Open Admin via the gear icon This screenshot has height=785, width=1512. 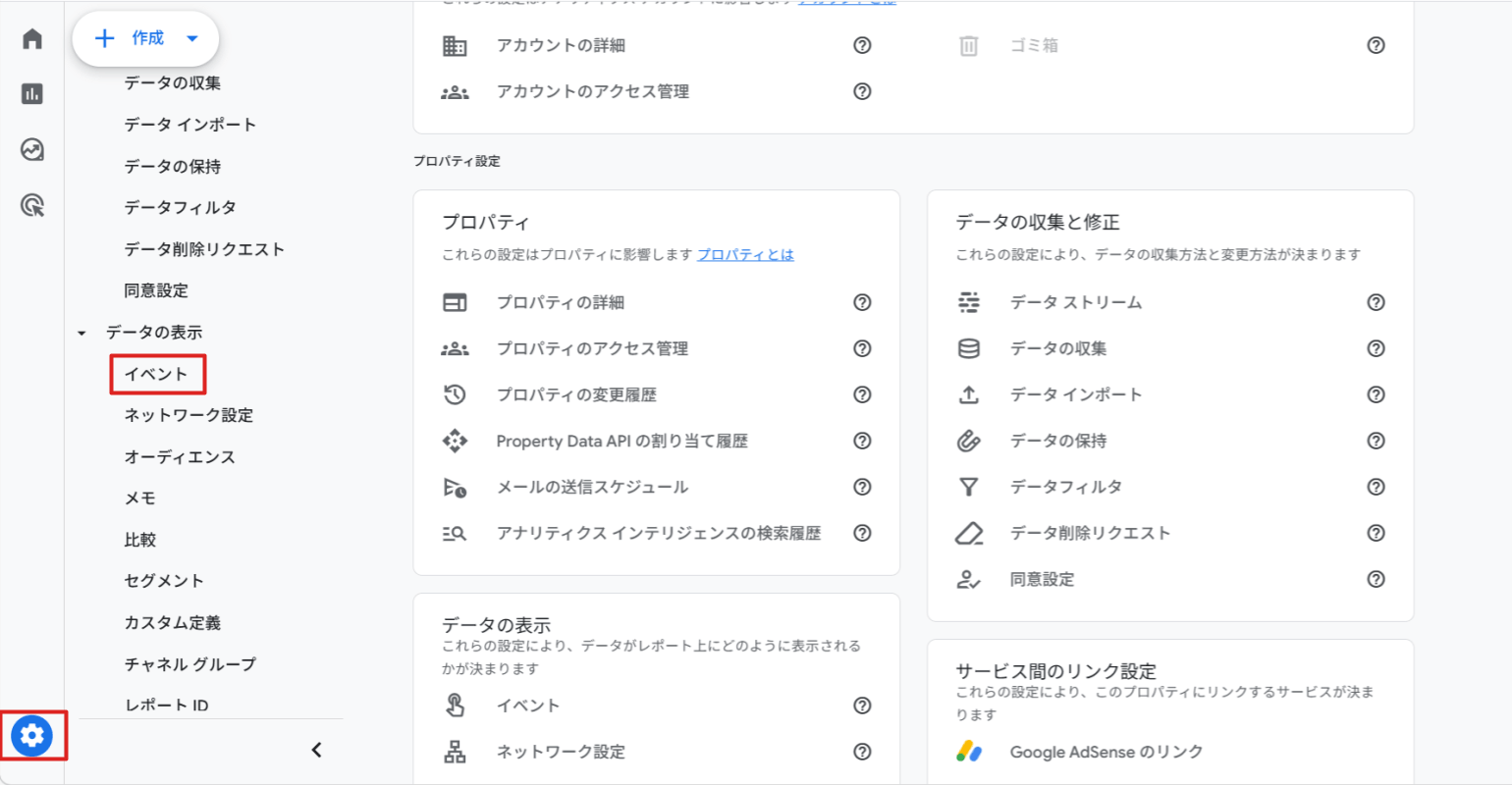[32, 735]
